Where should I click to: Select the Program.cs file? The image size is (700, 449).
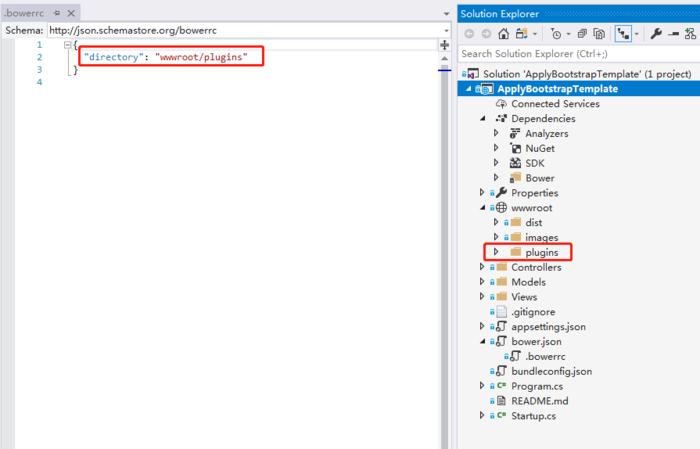(537, 386)
